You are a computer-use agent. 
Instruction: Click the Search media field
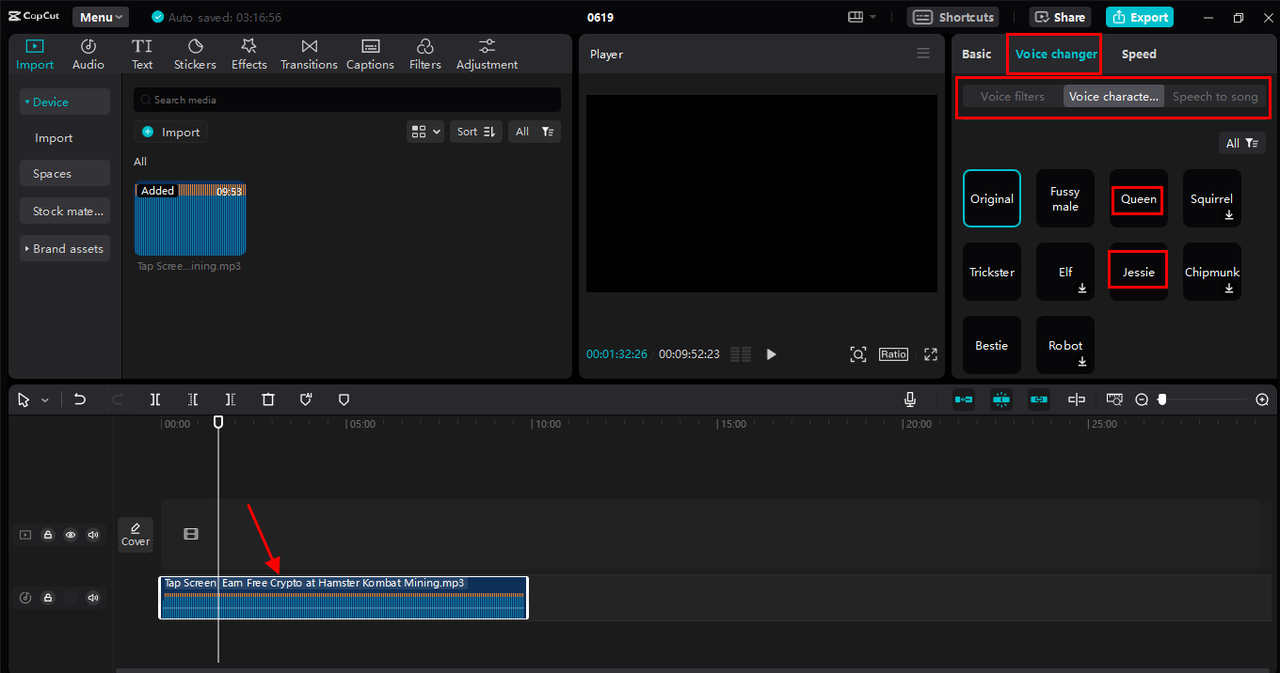(347, 100)
